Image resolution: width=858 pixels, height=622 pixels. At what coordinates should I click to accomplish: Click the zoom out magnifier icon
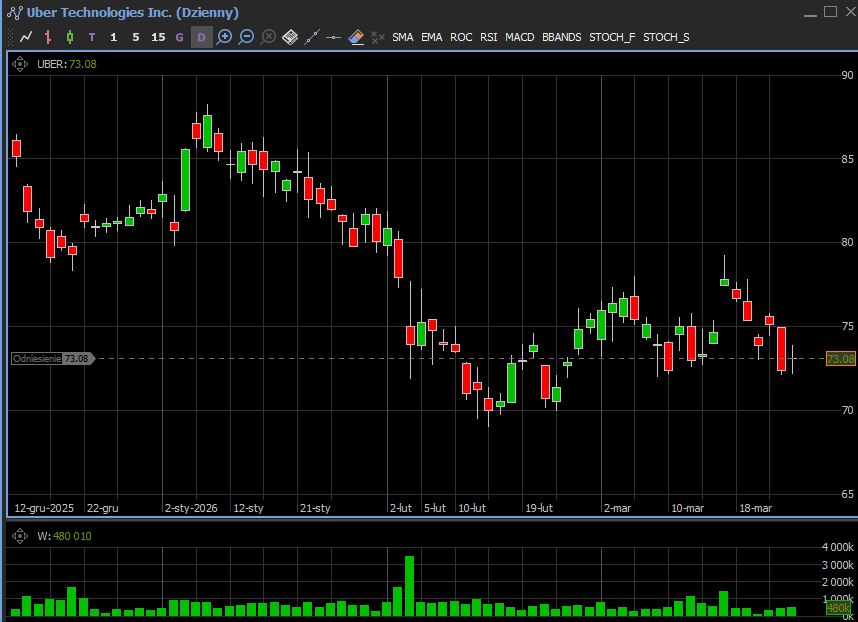pyautogui.click(x=246, y=37)
